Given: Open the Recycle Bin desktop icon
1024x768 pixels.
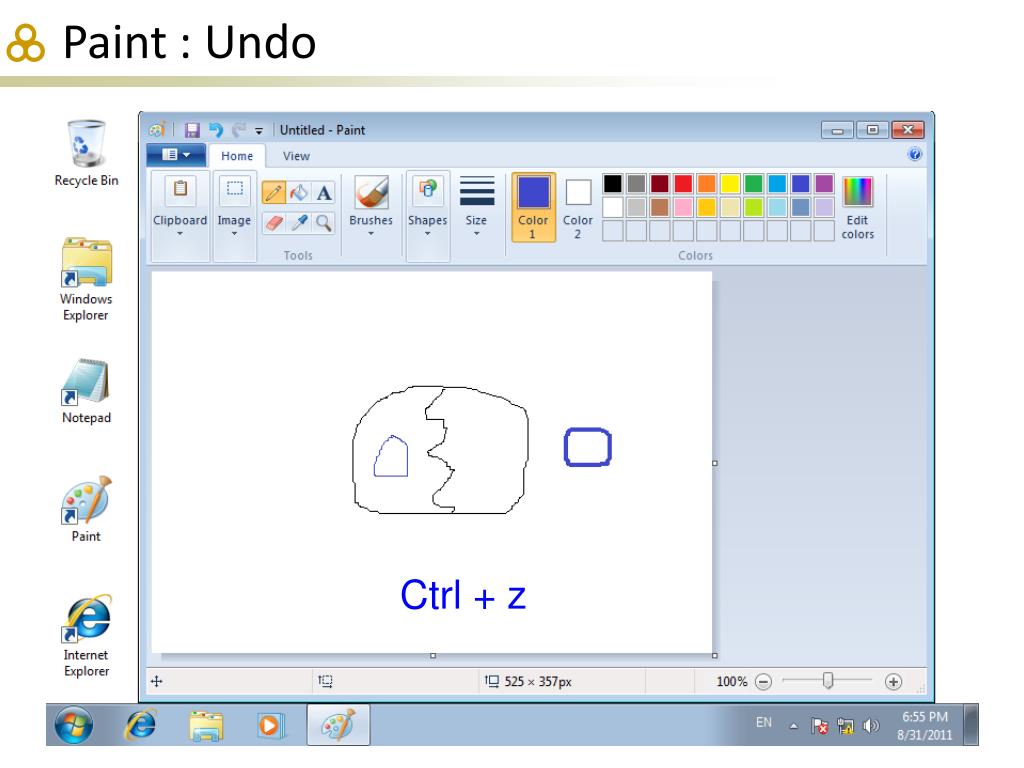Looking at the screenshot, I should coord(86,153).
